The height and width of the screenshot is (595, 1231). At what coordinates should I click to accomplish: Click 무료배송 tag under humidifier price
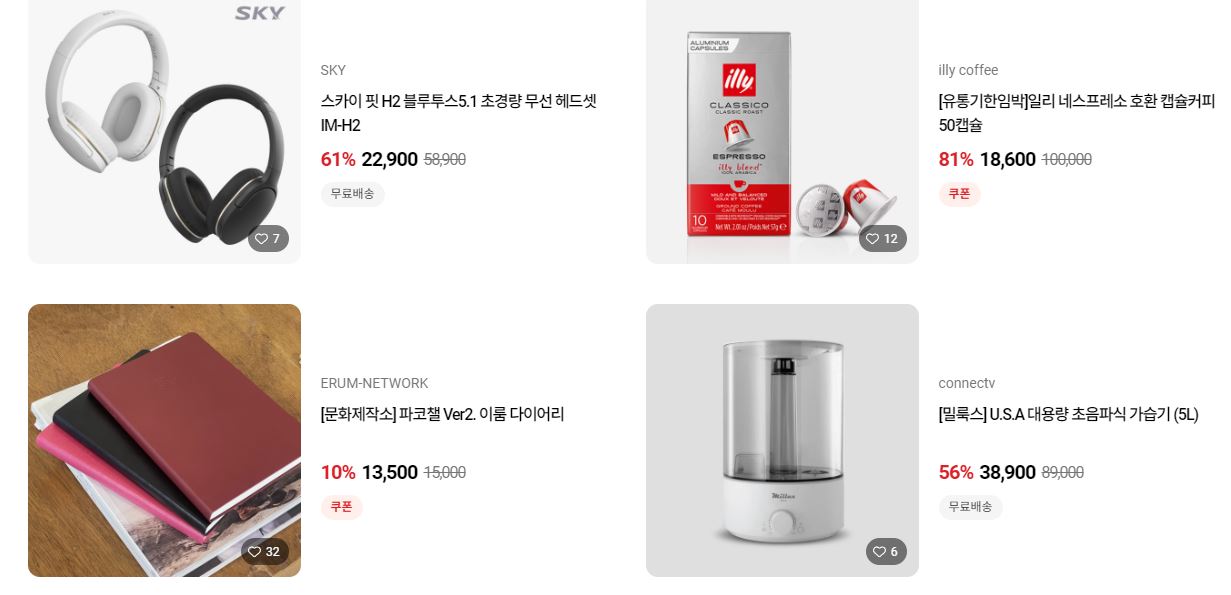tap(970, 507)
